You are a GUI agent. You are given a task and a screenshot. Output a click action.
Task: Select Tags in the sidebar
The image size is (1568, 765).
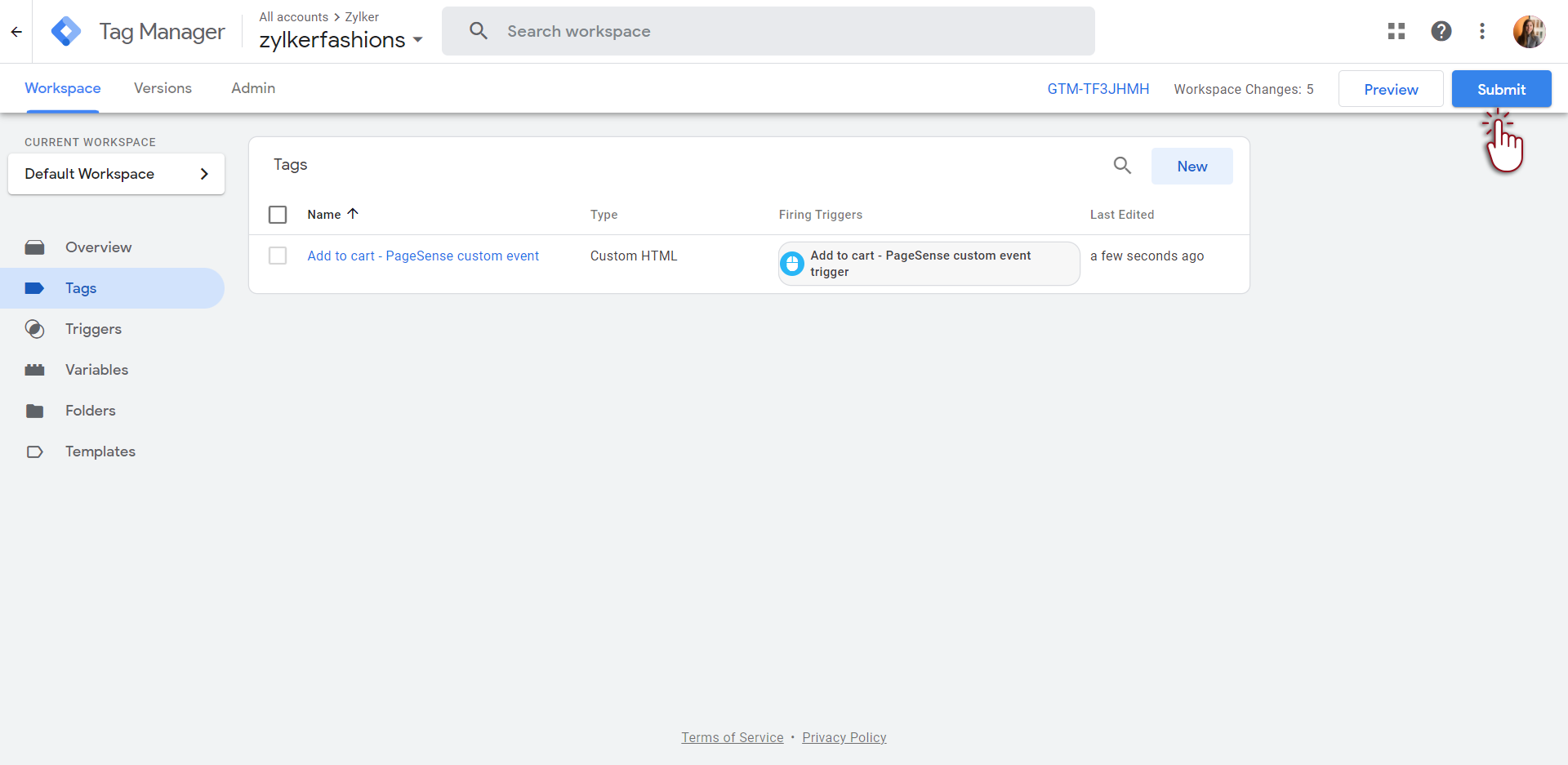tap(112, 288)
